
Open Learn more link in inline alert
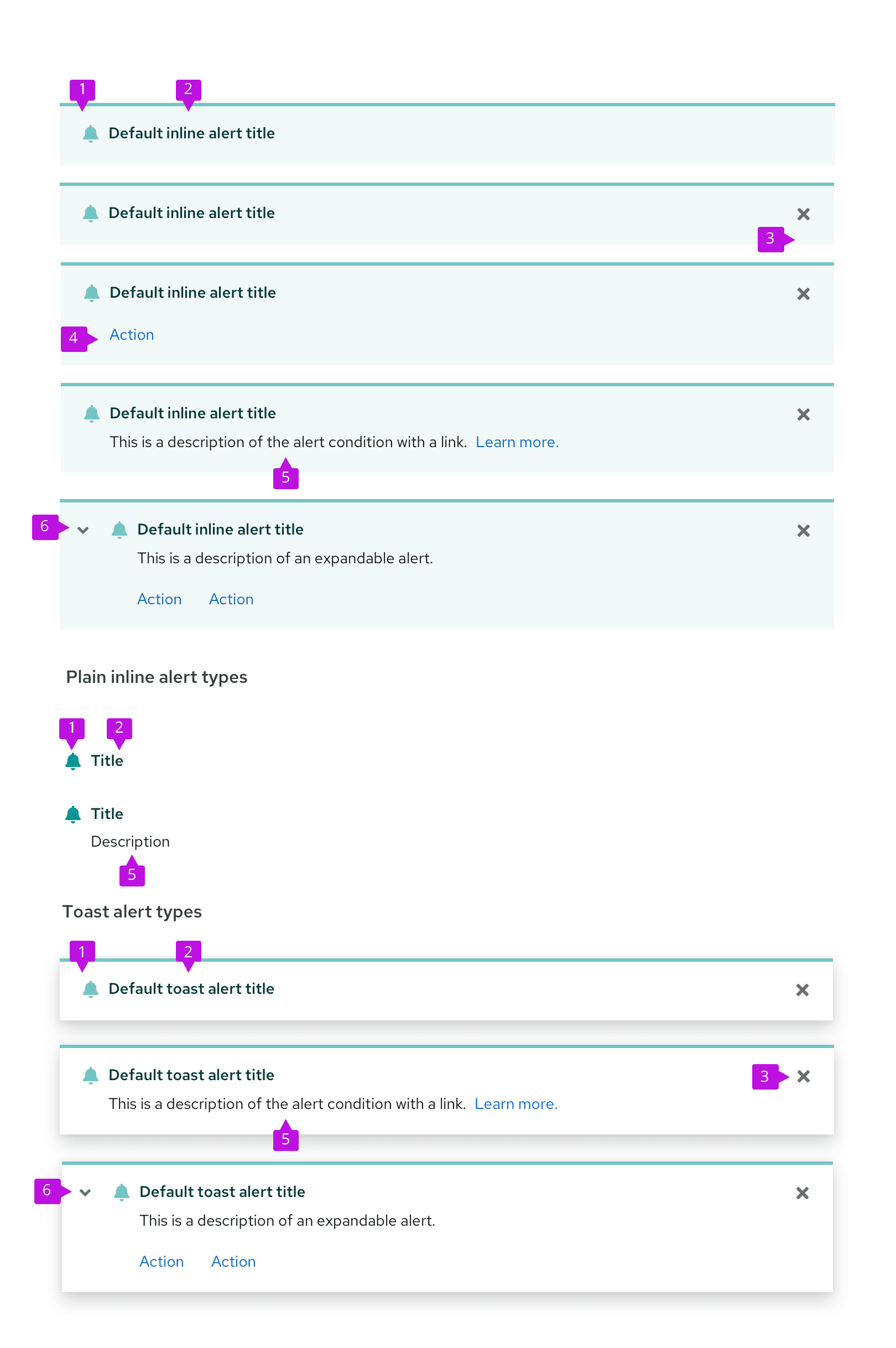coord(517,443)
